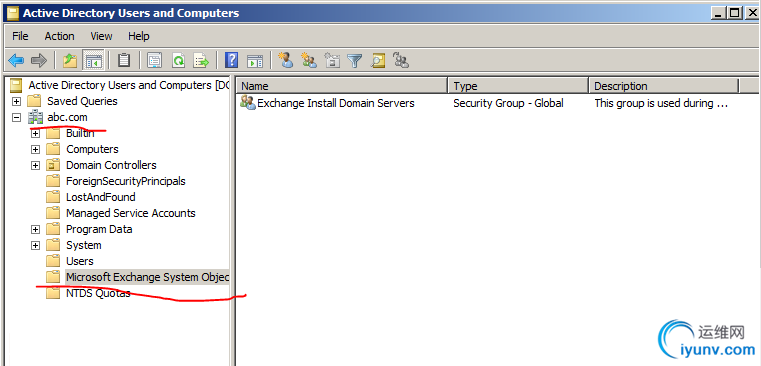761x366 pixels.
Task: Open the File menu
Action: tap(20, 36)
